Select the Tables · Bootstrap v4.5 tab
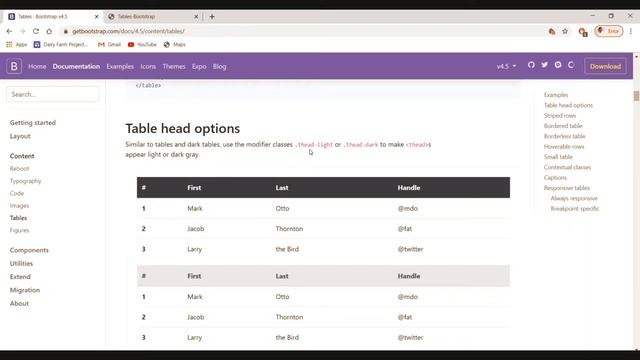The image size is (640, 360). click(52, 17)
